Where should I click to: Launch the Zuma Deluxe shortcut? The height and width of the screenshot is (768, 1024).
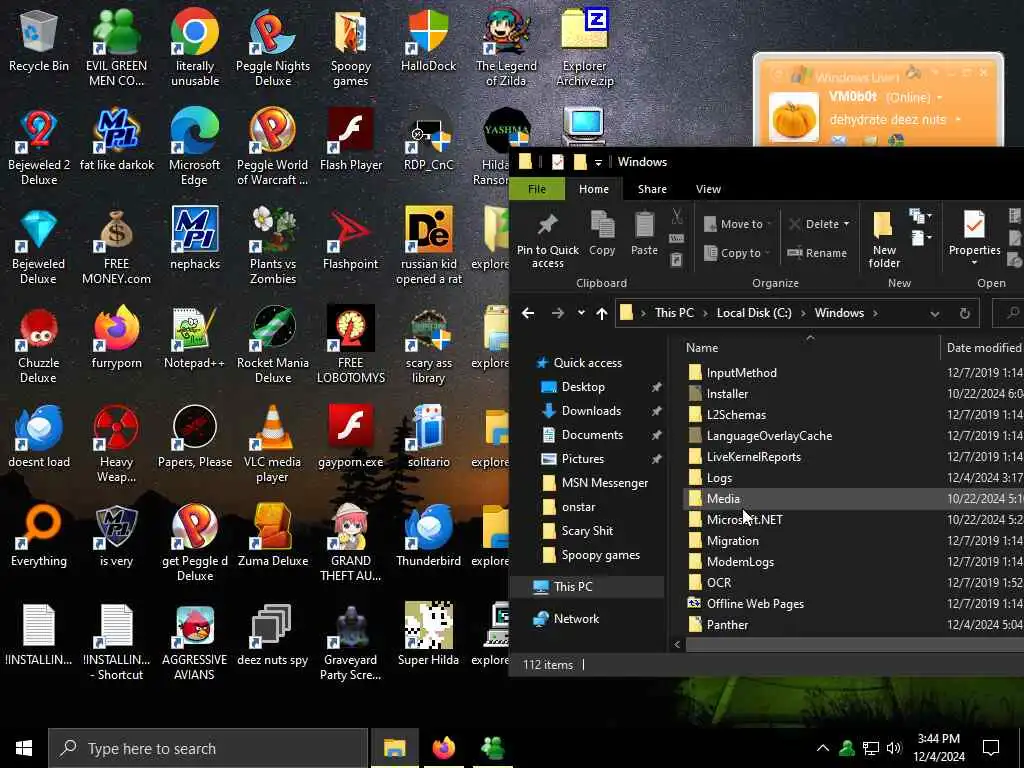273,537
